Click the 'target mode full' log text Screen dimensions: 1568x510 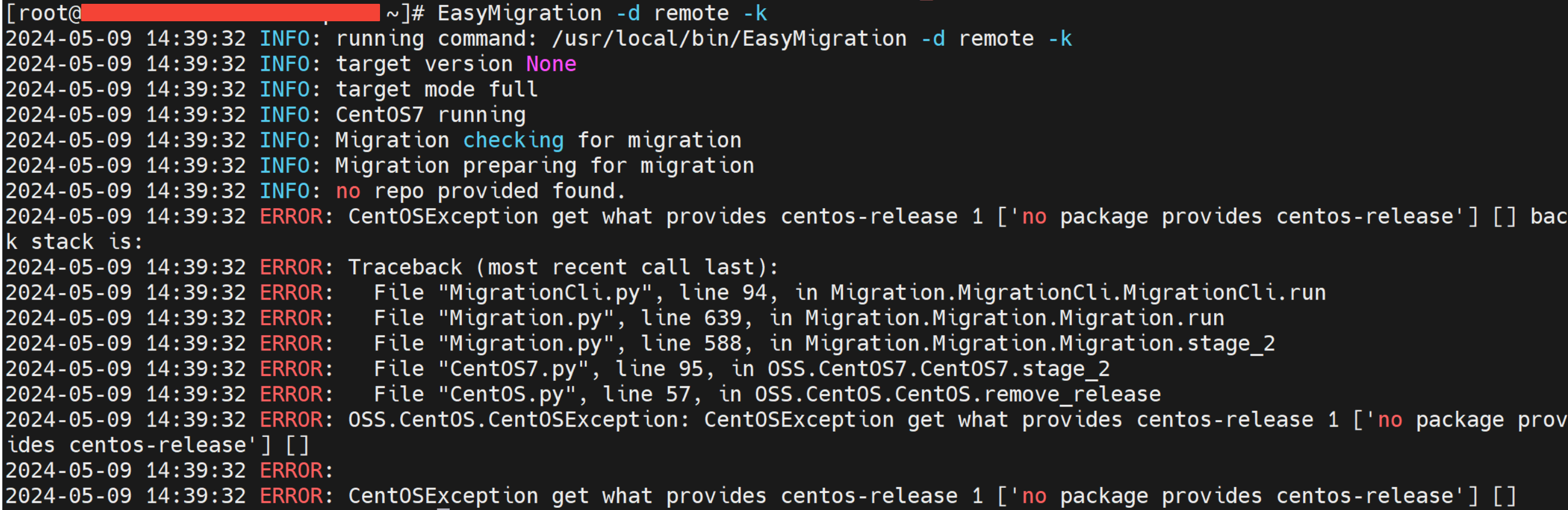(437, 89)
